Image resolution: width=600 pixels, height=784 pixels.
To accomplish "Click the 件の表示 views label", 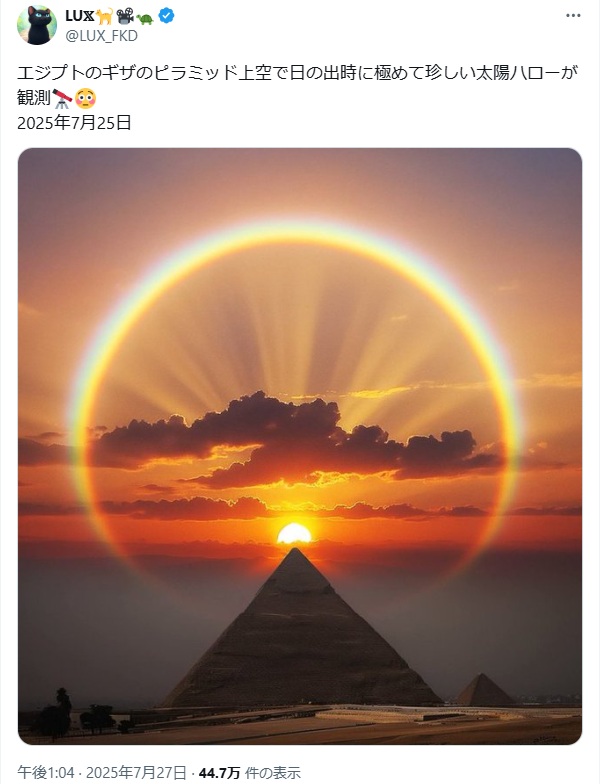I will point(273,773).
